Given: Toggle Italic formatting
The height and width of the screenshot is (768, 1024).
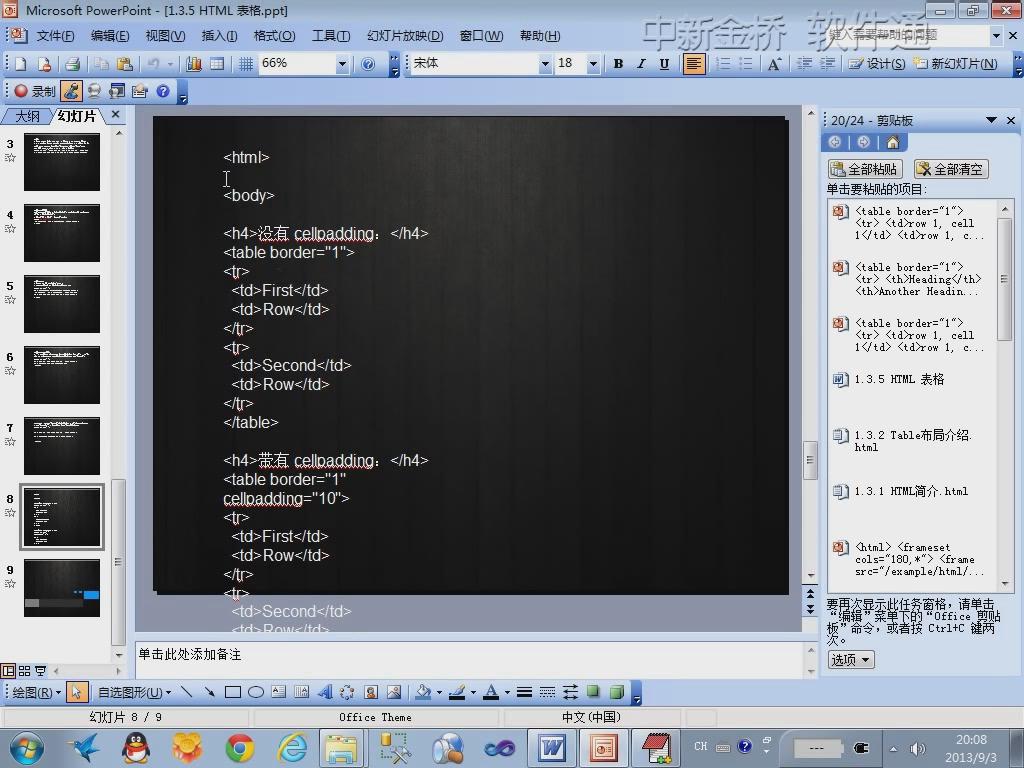Looking at the screenshot, I should click(641, 64).
